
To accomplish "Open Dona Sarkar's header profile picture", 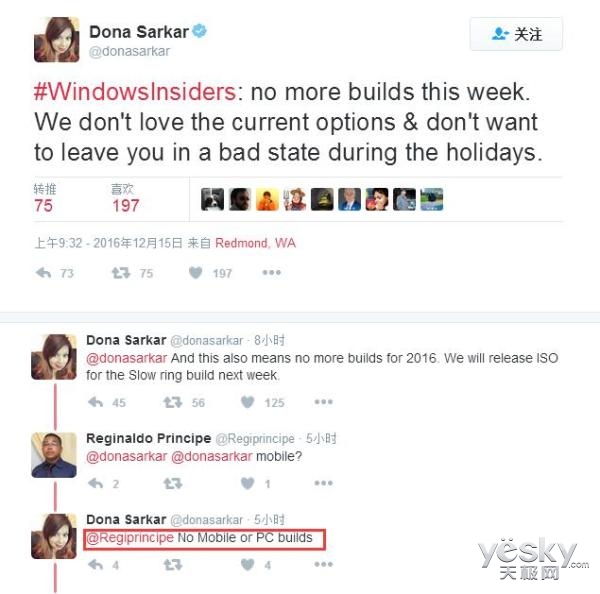I will coord(57,39).
